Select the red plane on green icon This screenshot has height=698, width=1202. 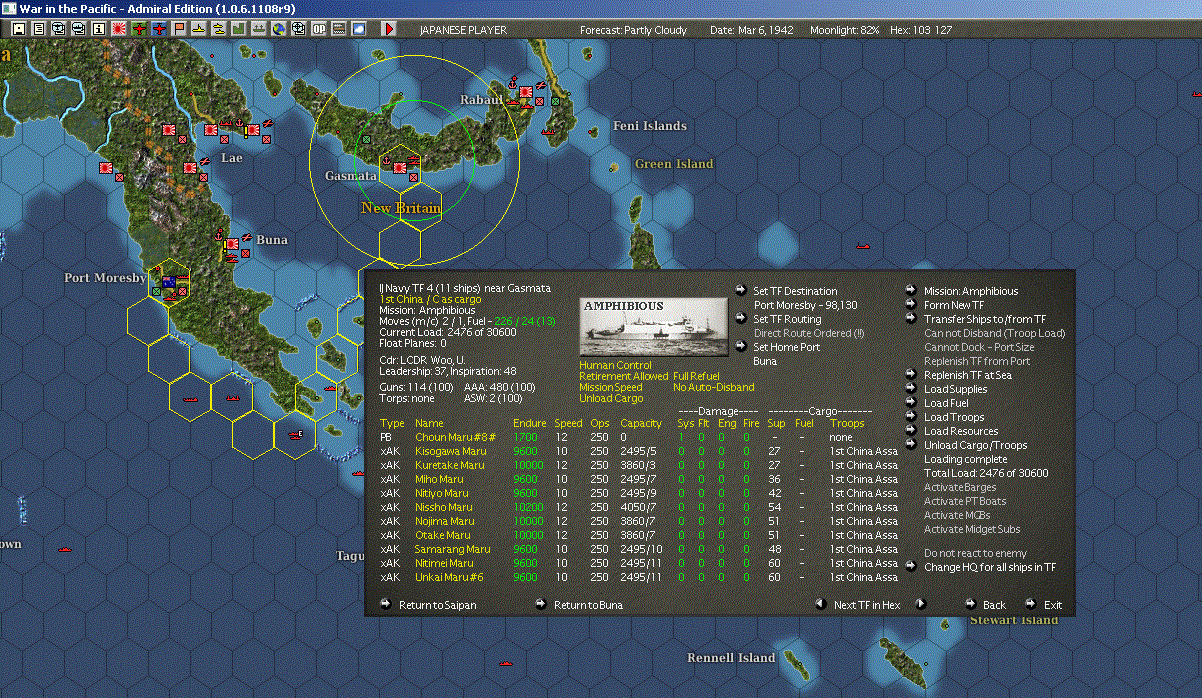tap(139, 29)
